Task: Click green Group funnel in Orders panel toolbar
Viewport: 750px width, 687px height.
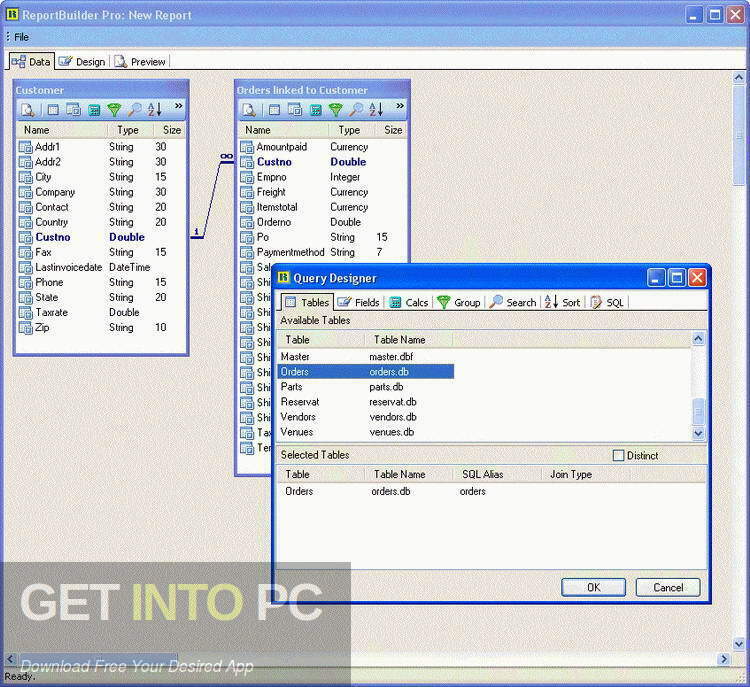Action: [x=336, y=110]
